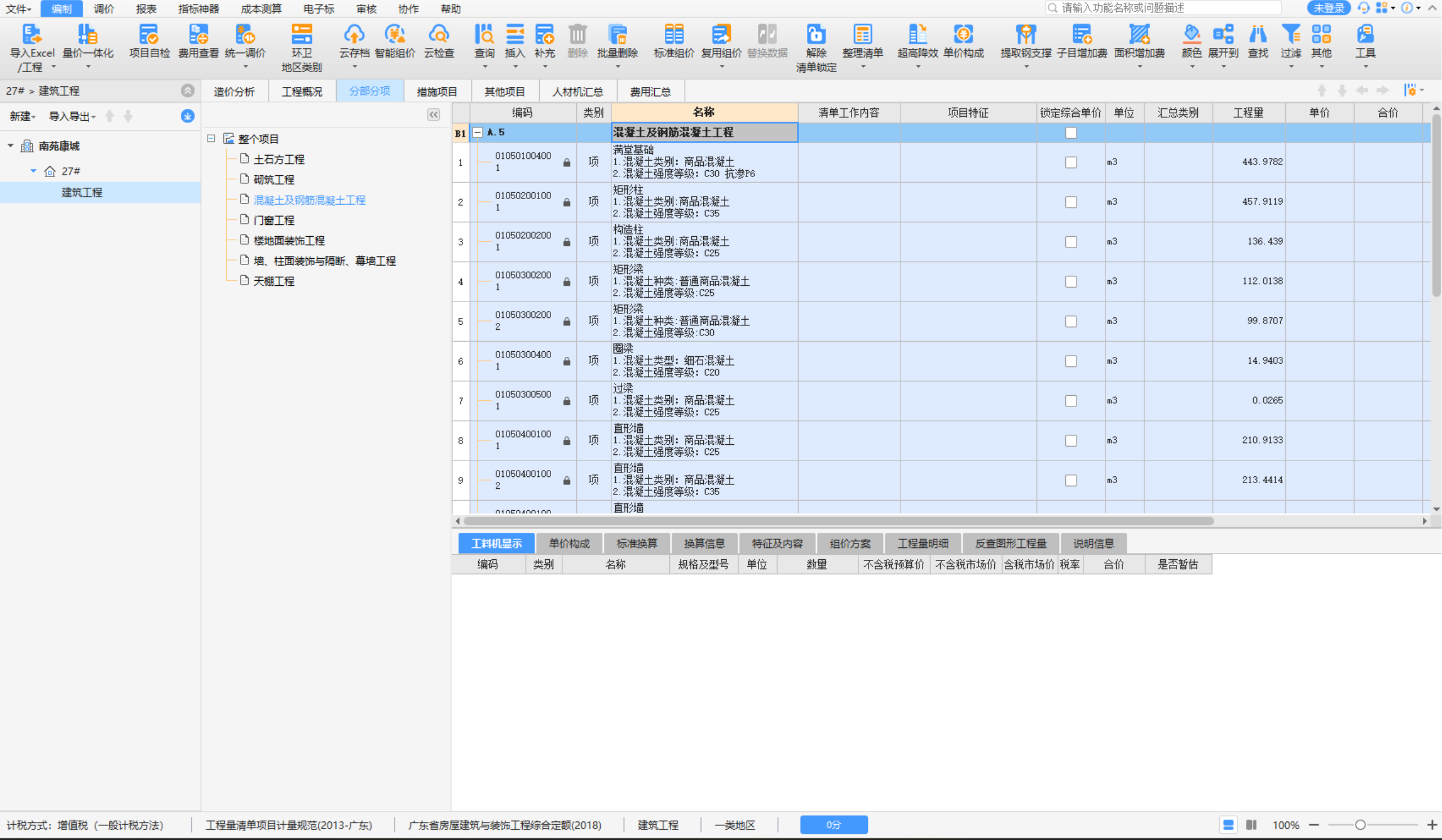This screenshot has height=840, width=1442.
Task: Toggle lock checkbox for 直形墙 C25 row
Action: tap(1070, 441)
